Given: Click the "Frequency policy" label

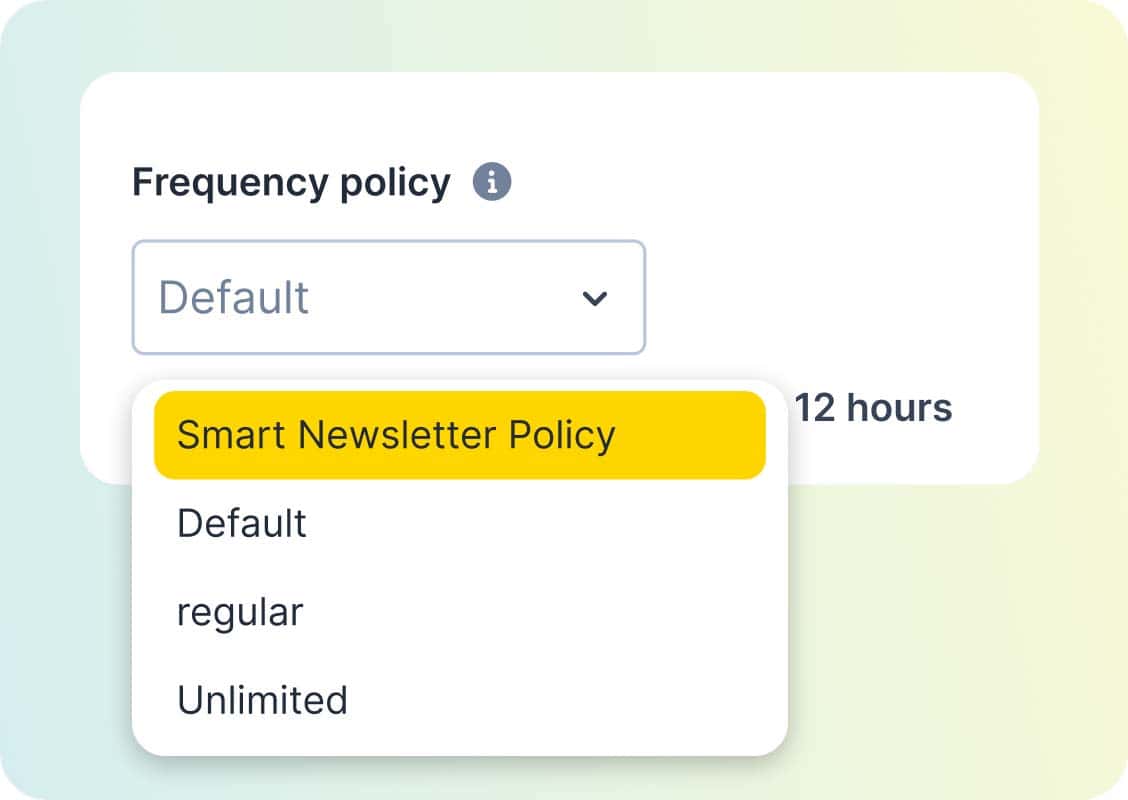Looking at the screenshot, I should pyautogui.click(x=291, y=183).
